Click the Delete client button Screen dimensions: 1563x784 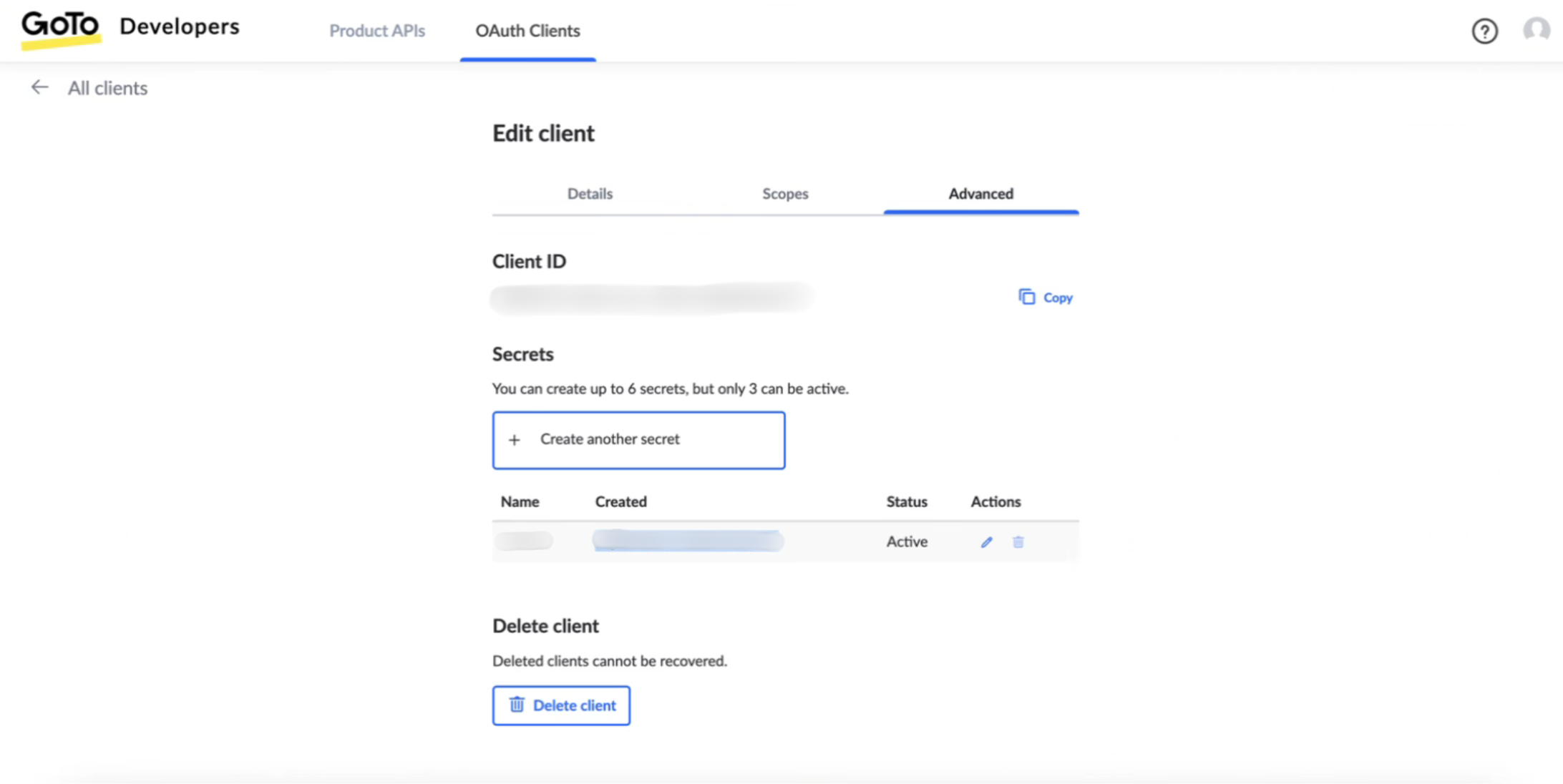click(561, 705)
